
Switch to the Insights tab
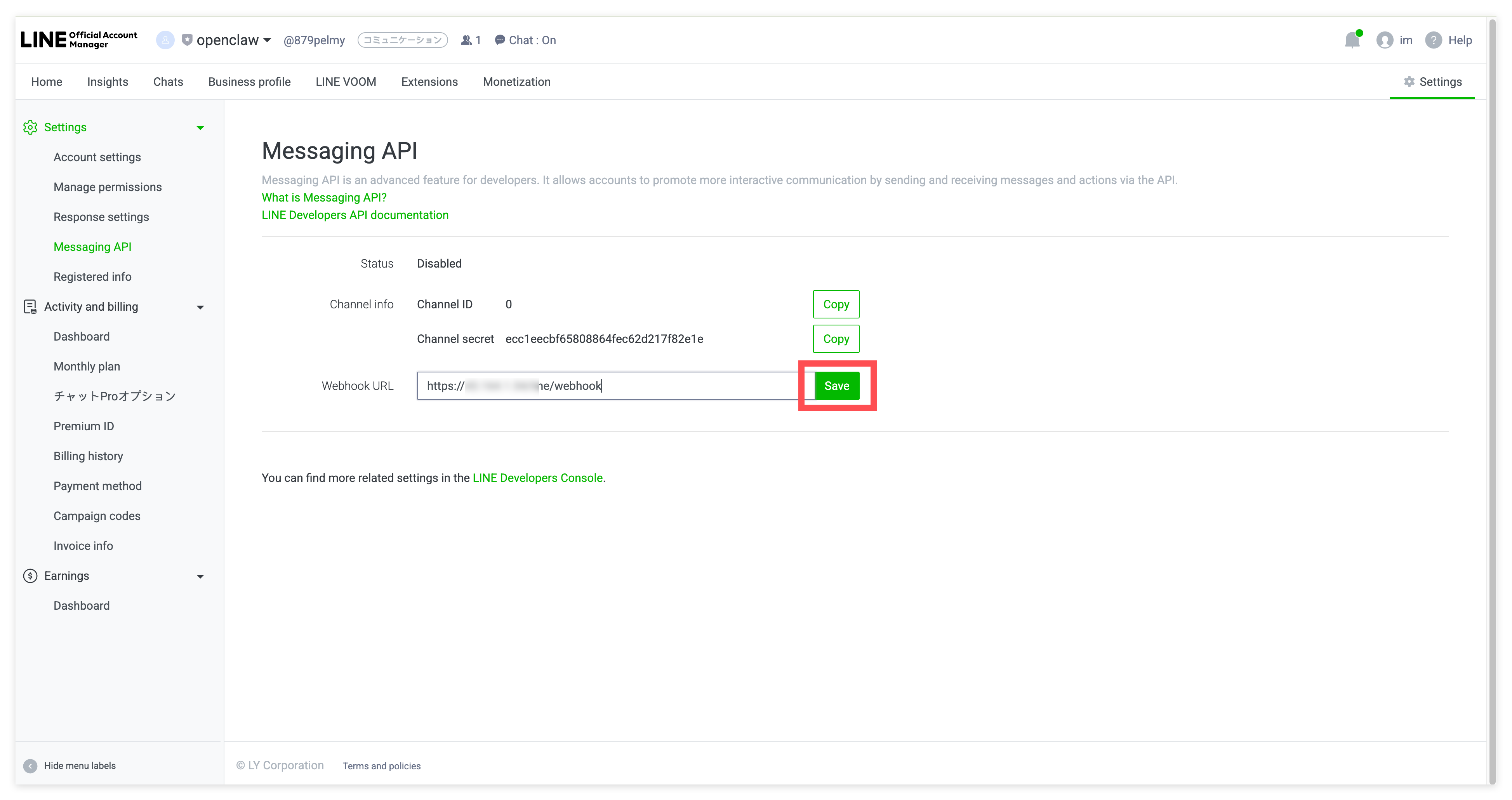click(x=108, y=82)
